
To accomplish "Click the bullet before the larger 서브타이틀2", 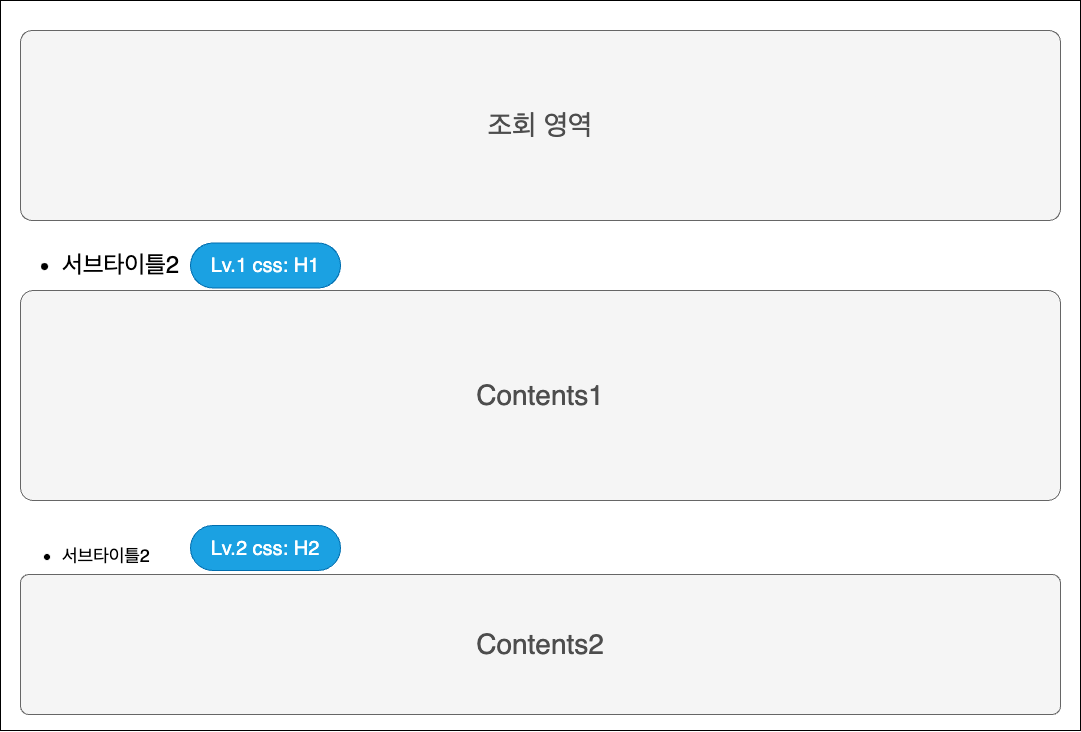I will coord(44,266).
